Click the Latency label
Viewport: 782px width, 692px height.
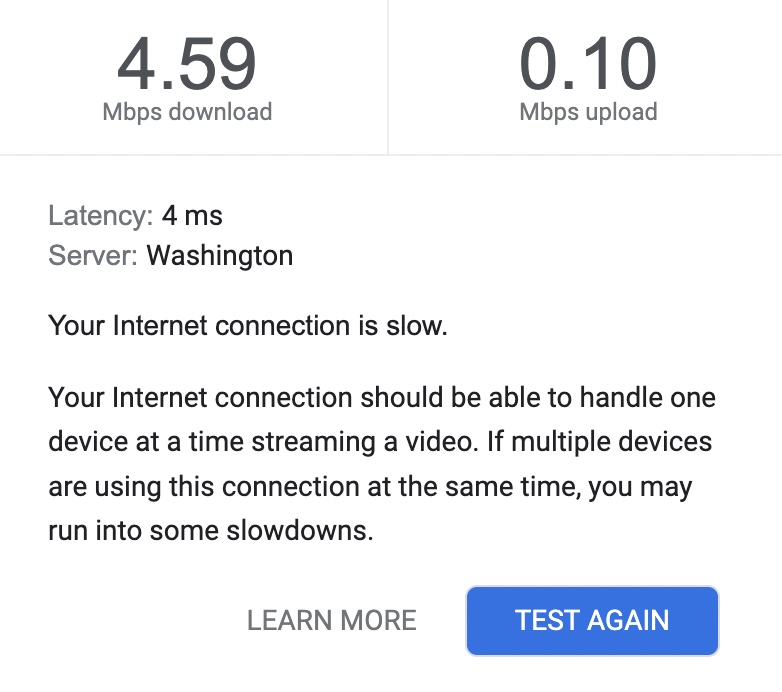tap(100, 215)
